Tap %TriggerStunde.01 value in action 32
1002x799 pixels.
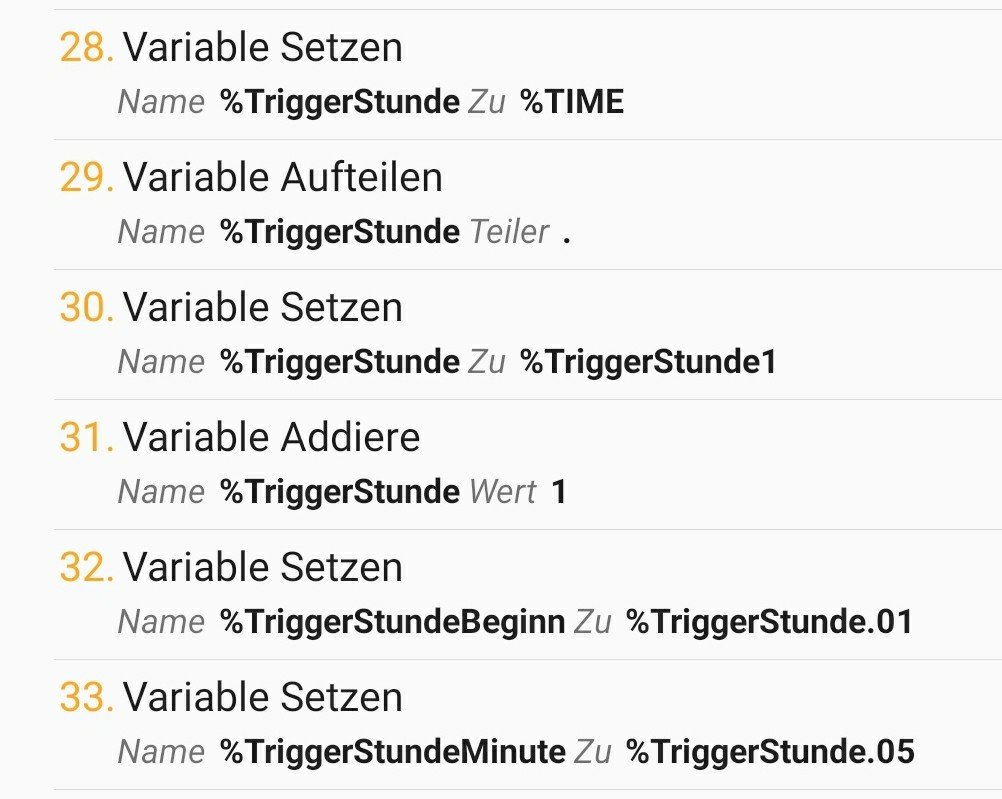tap(769, 622)
